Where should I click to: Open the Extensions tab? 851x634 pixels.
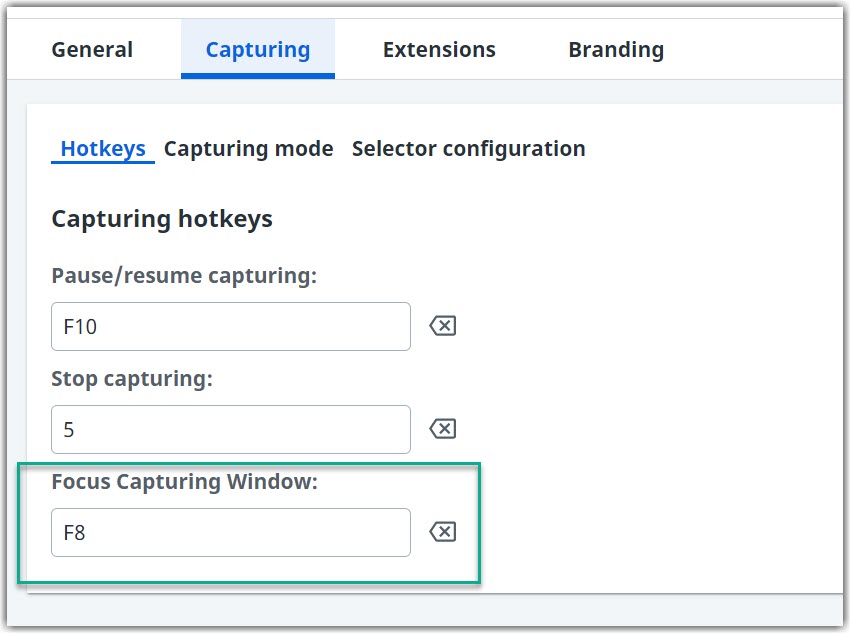pos(439,49)
